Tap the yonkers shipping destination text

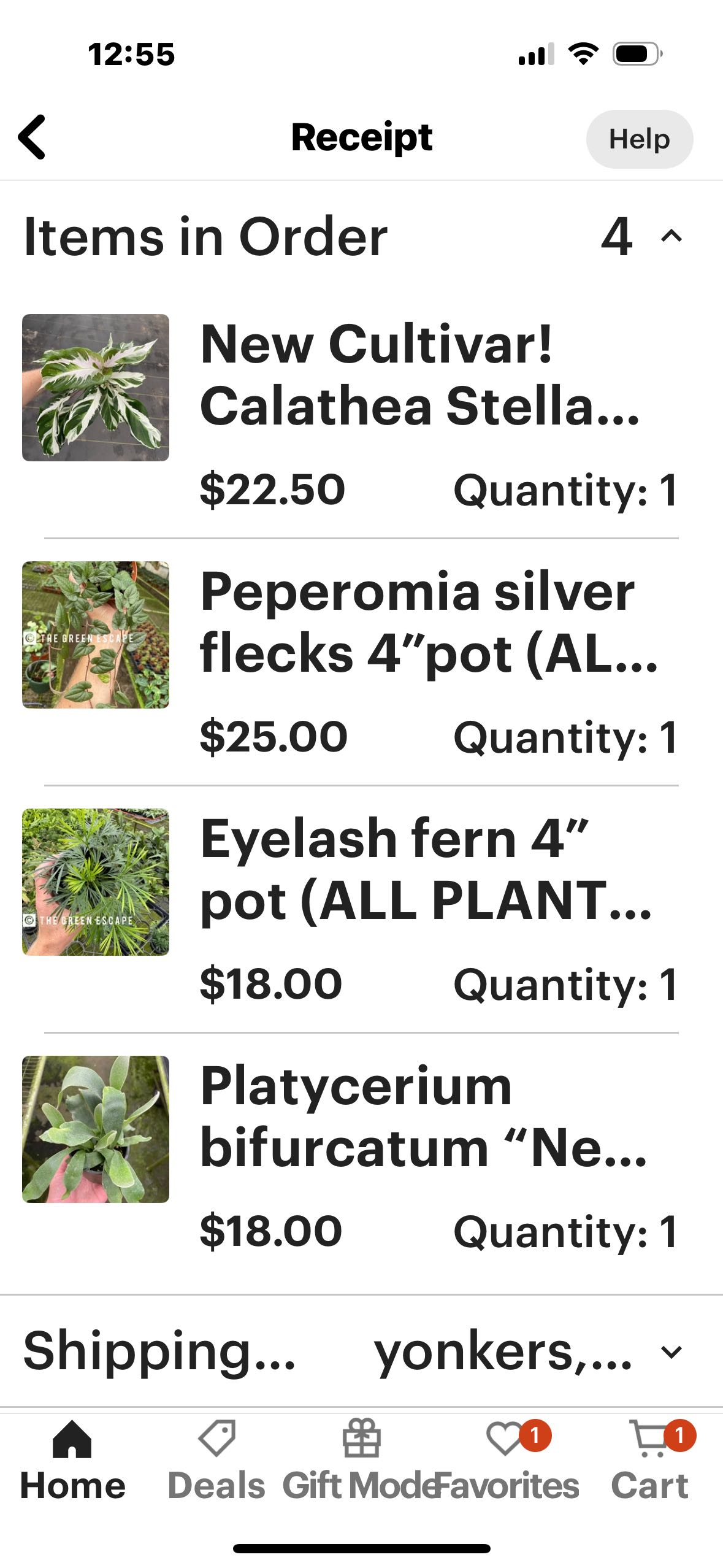503,1352
